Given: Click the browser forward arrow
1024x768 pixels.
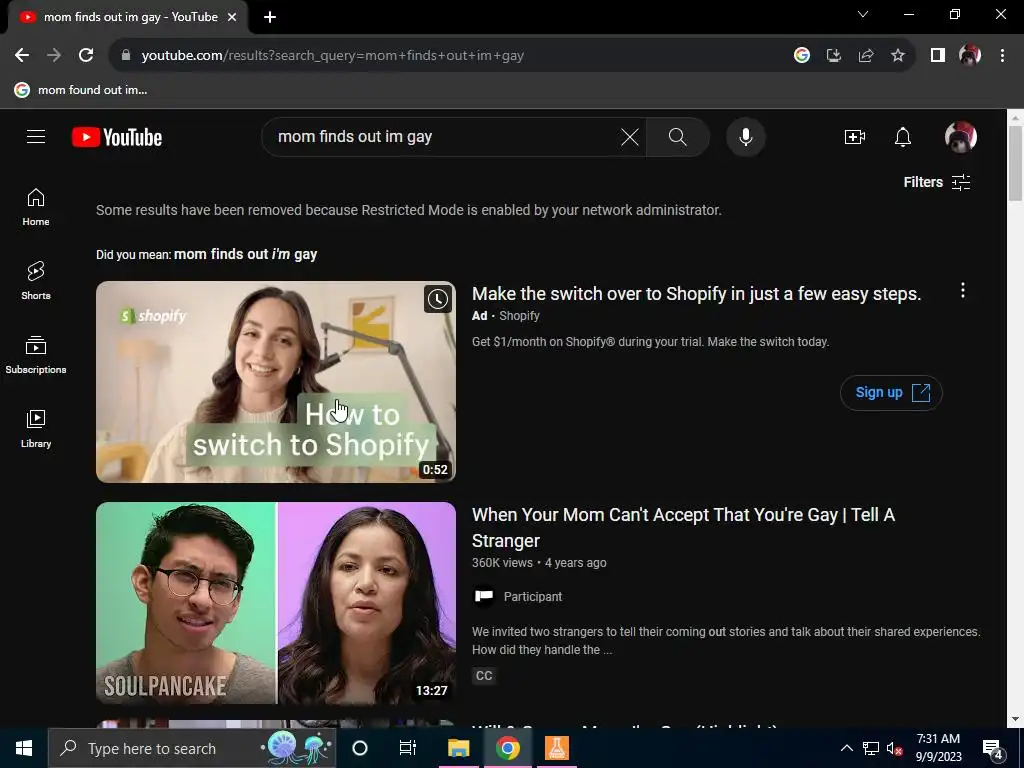Looking at the screenshot, I should pos(54,56).
